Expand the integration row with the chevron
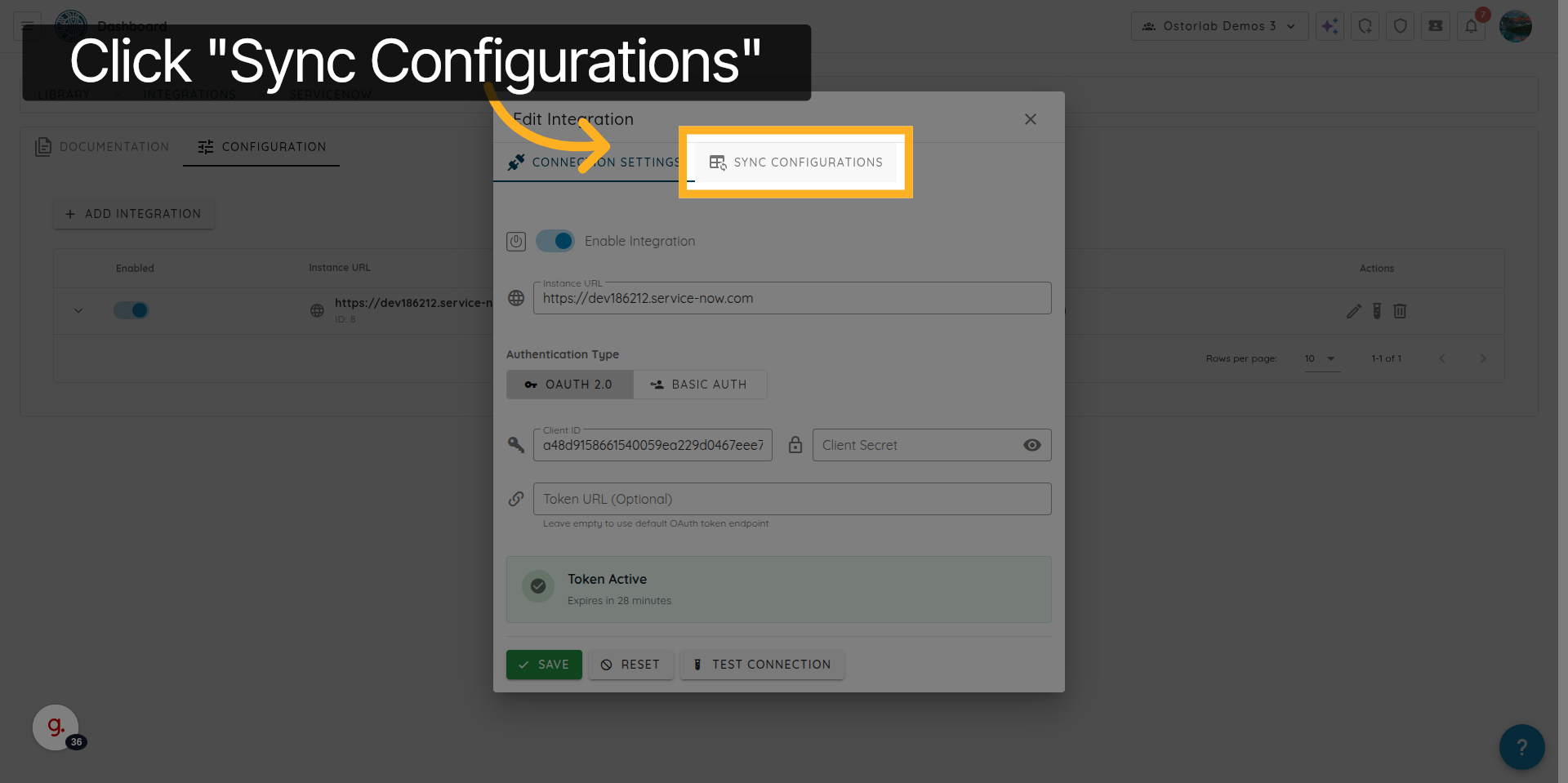Viewport: 1568px width, 783px height. [78, 310]
